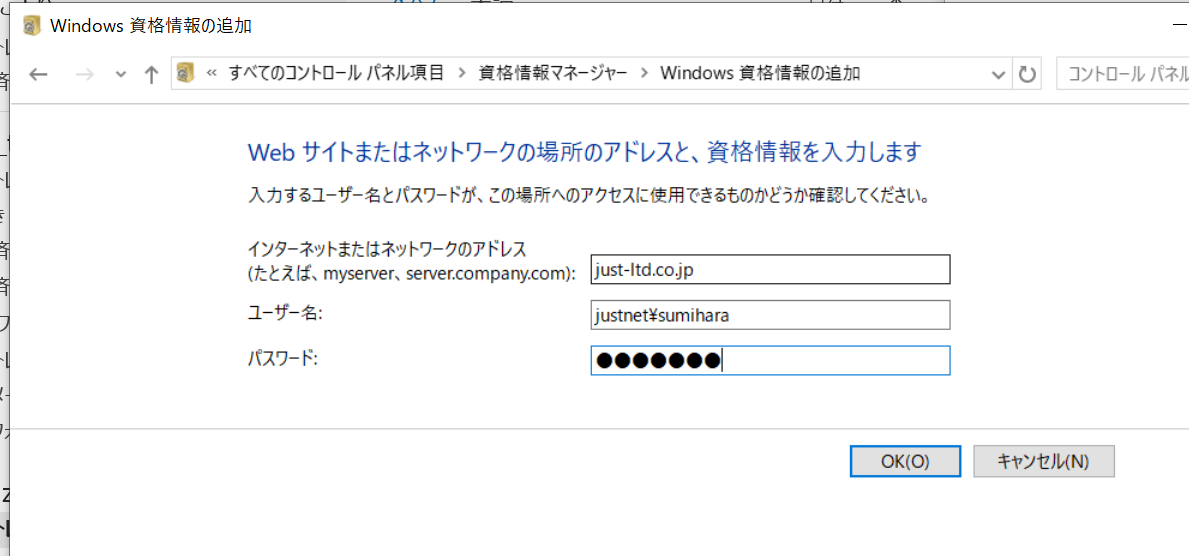
Task: Click the ユーザー名 field
Action: [x=770, y=316]
